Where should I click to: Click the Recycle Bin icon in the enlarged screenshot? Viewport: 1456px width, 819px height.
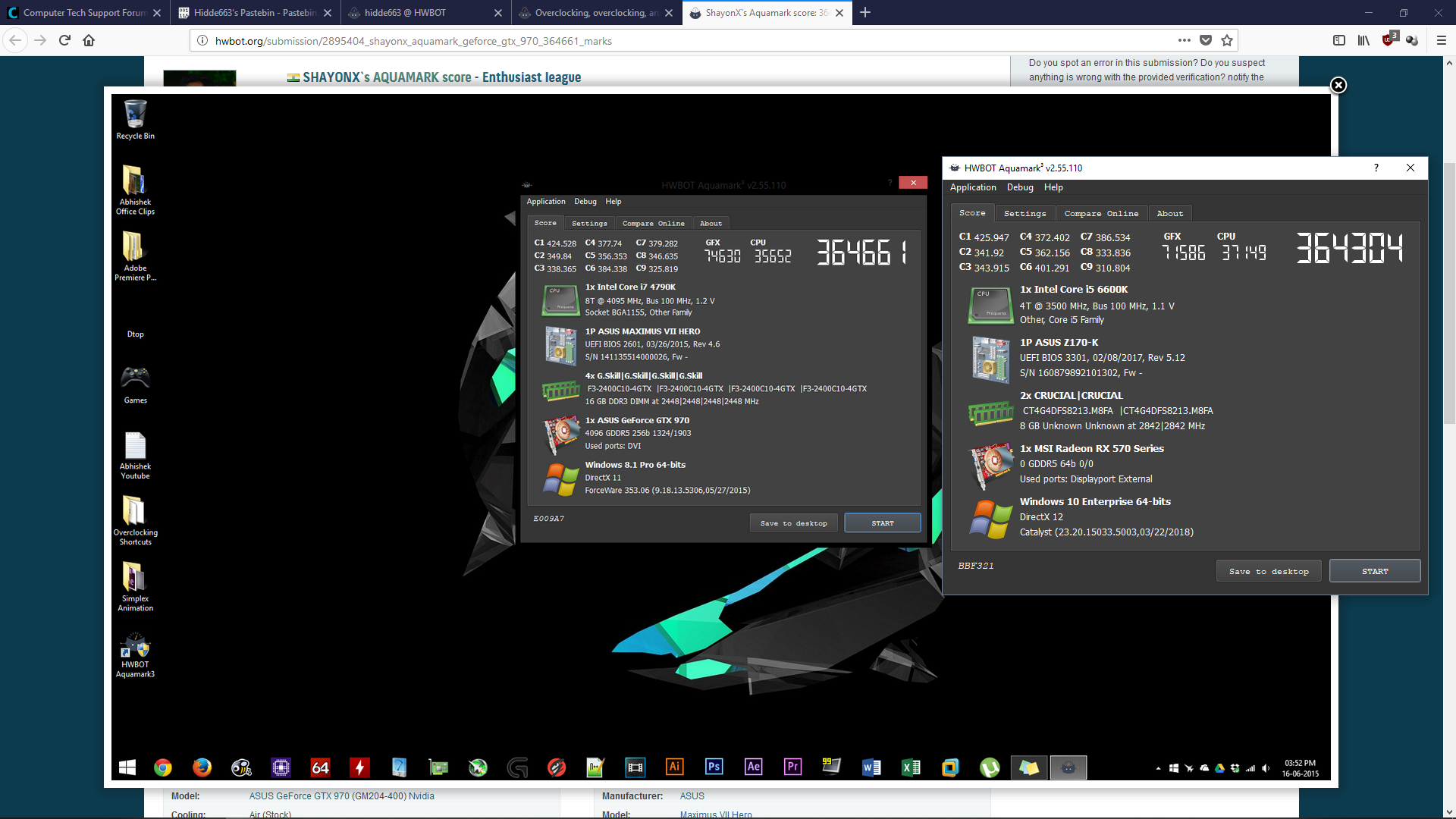tap(135, 120)
